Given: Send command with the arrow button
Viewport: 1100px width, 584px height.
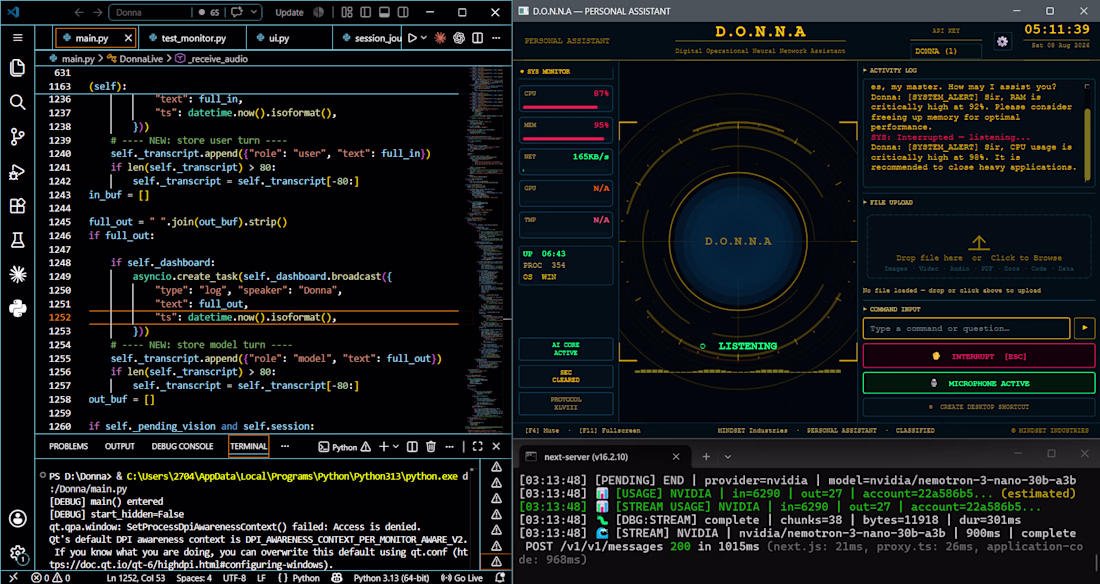Looking at the screenshot, I should pos(1085,328).
